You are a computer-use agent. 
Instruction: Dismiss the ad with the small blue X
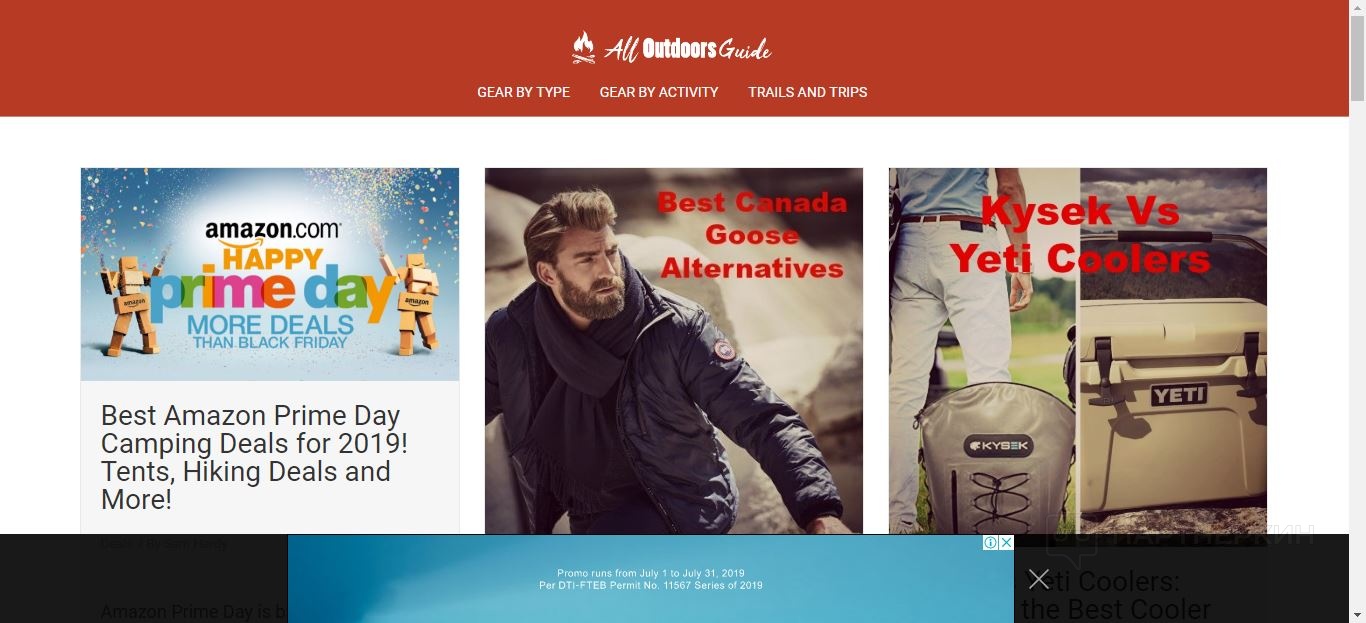tap(1006, 542)
